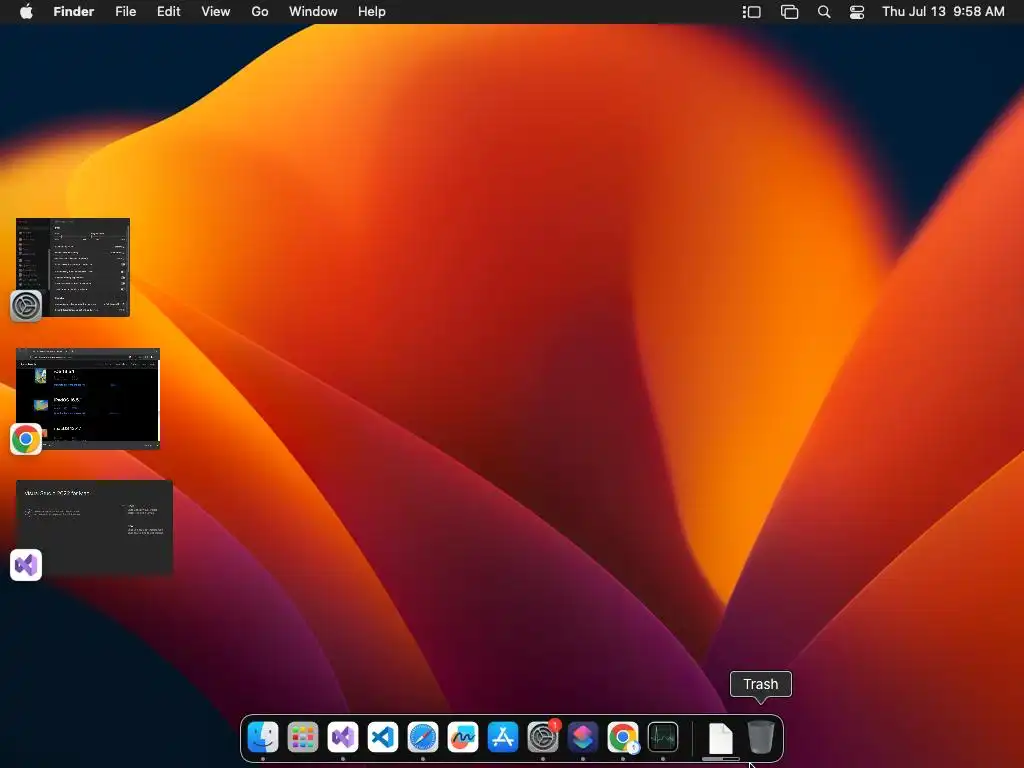This screenshot has width=1024, height=768.
Task: Open the Go menu
Action: point(260,11)
